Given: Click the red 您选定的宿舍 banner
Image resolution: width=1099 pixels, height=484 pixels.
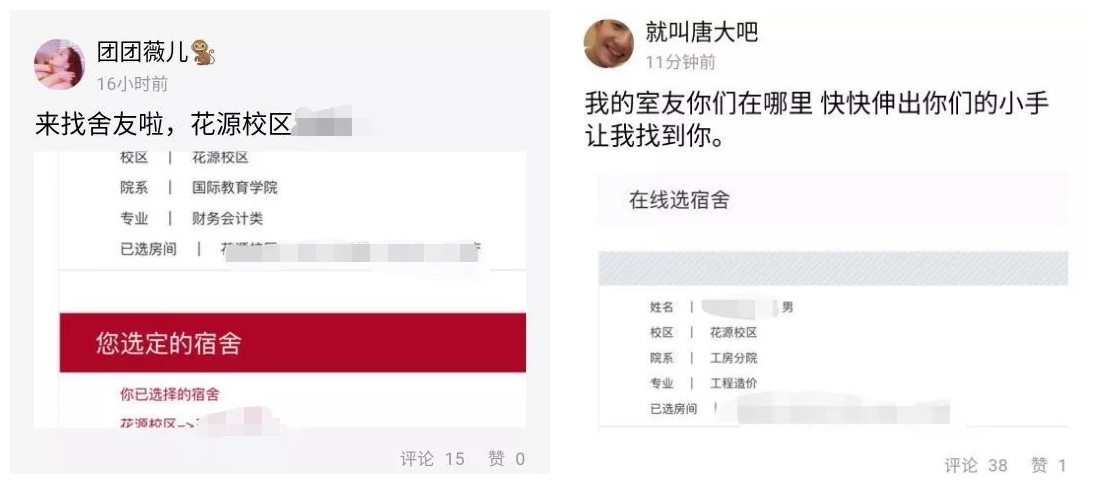Looking at the screenshot, I should click(292, 343).
